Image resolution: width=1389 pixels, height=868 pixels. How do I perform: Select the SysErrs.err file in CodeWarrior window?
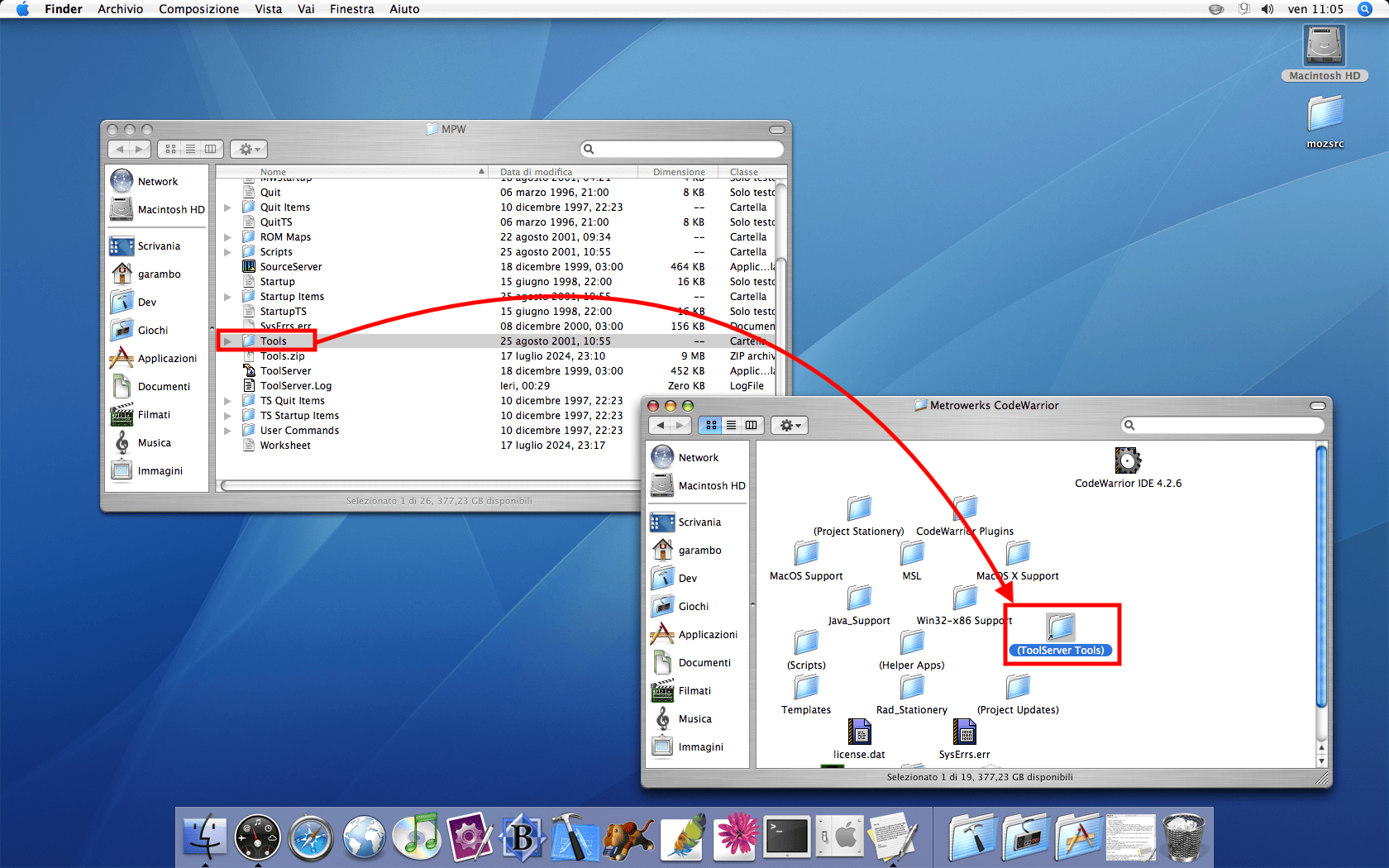pos(964,732)
